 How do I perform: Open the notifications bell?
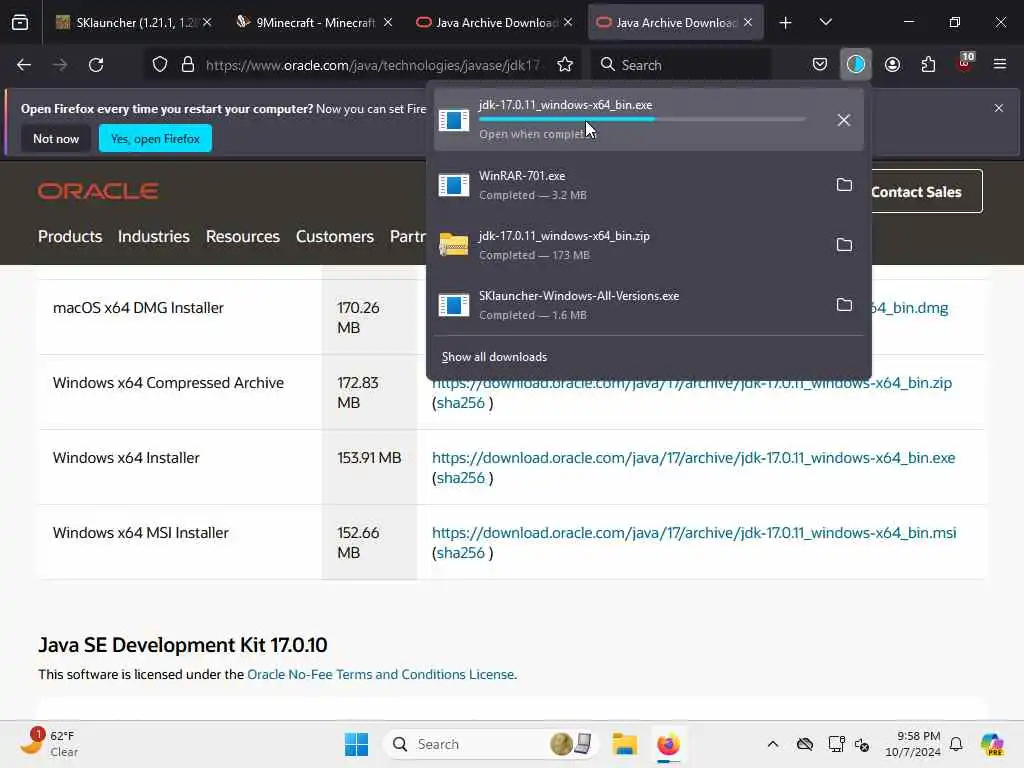[x=955, y=744]
